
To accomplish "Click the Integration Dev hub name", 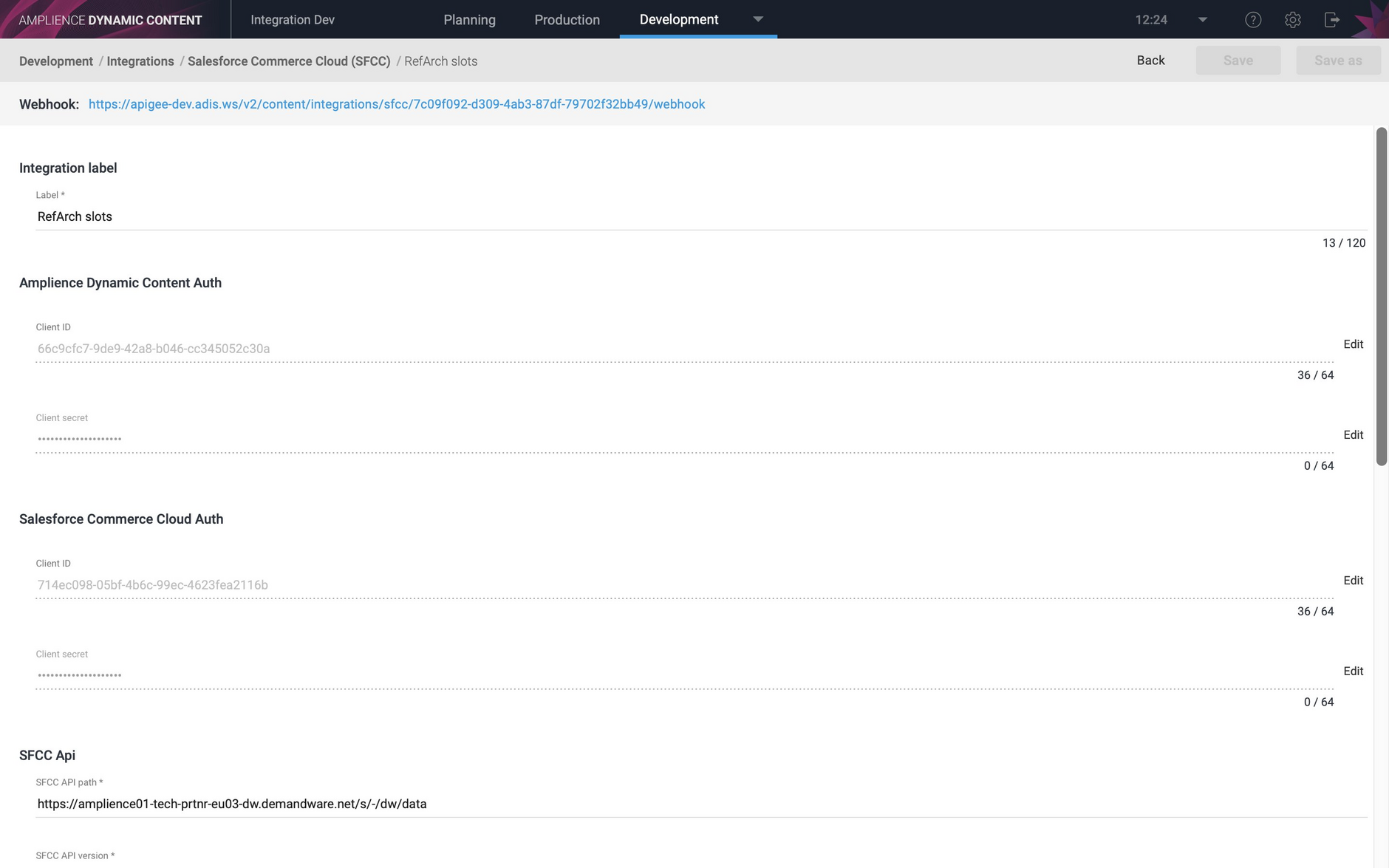I will (x=293, y=20).
